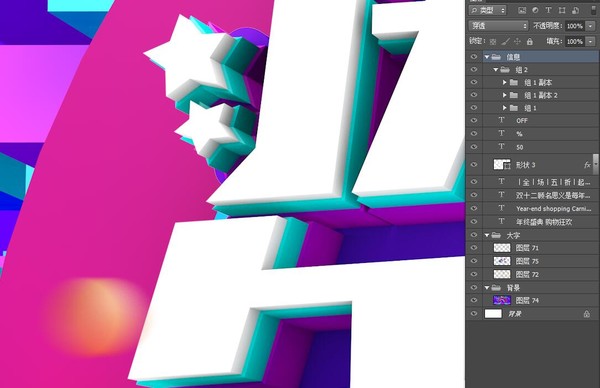Toggle layer filtering switch on
The image size is (600, 388).
click(x=593, y=10)
